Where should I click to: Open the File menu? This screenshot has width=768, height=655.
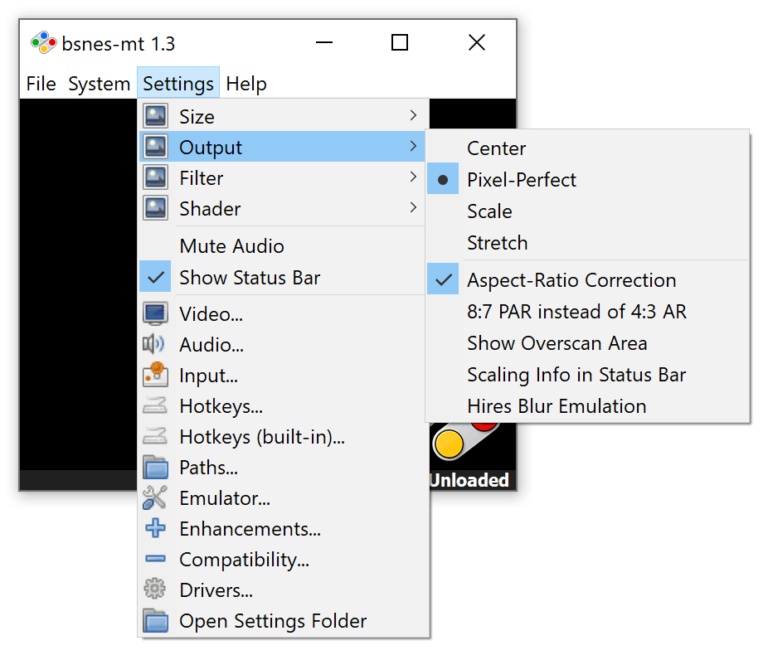click(41, 83)
